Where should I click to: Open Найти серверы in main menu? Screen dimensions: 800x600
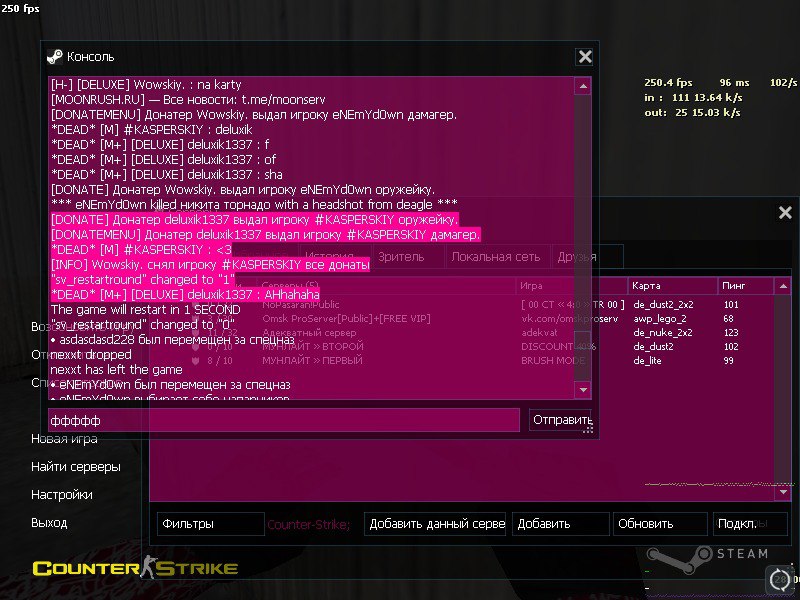pyautogui.click(x=76, y=467)
